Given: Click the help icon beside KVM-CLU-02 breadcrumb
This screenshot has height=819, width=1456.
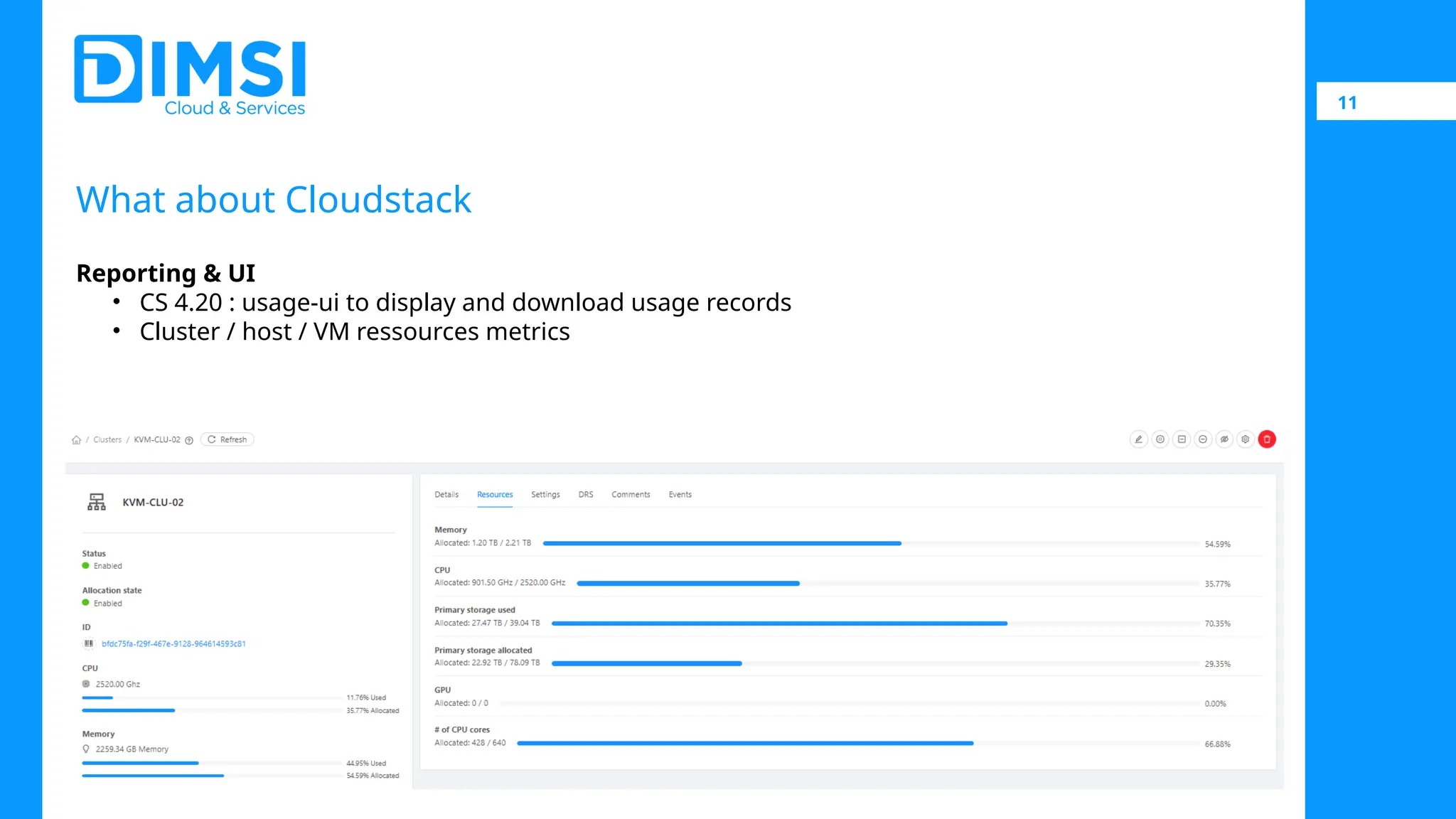Looking at the screenshot, I should [189, 440].
